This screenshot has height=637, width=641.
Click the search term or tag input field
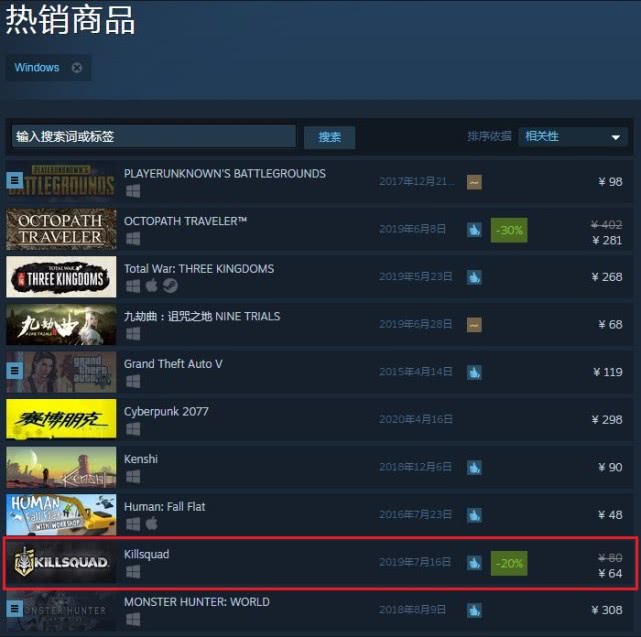154,137
